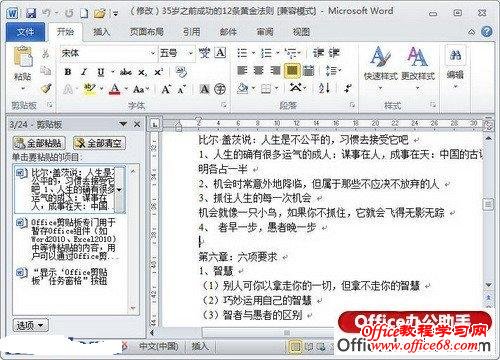This screenshot has width=500, height=360.
Task: Click the New document icon in title bar
Action: point(84,13)
